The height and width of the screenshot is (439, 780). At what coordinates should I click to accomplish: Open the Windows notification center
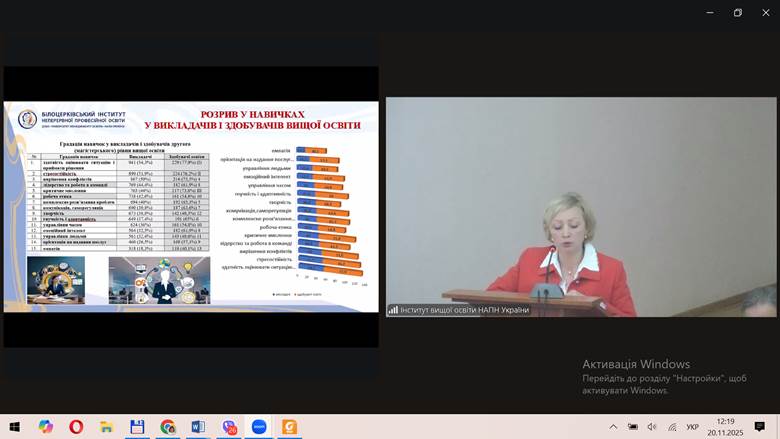[761, 427]
